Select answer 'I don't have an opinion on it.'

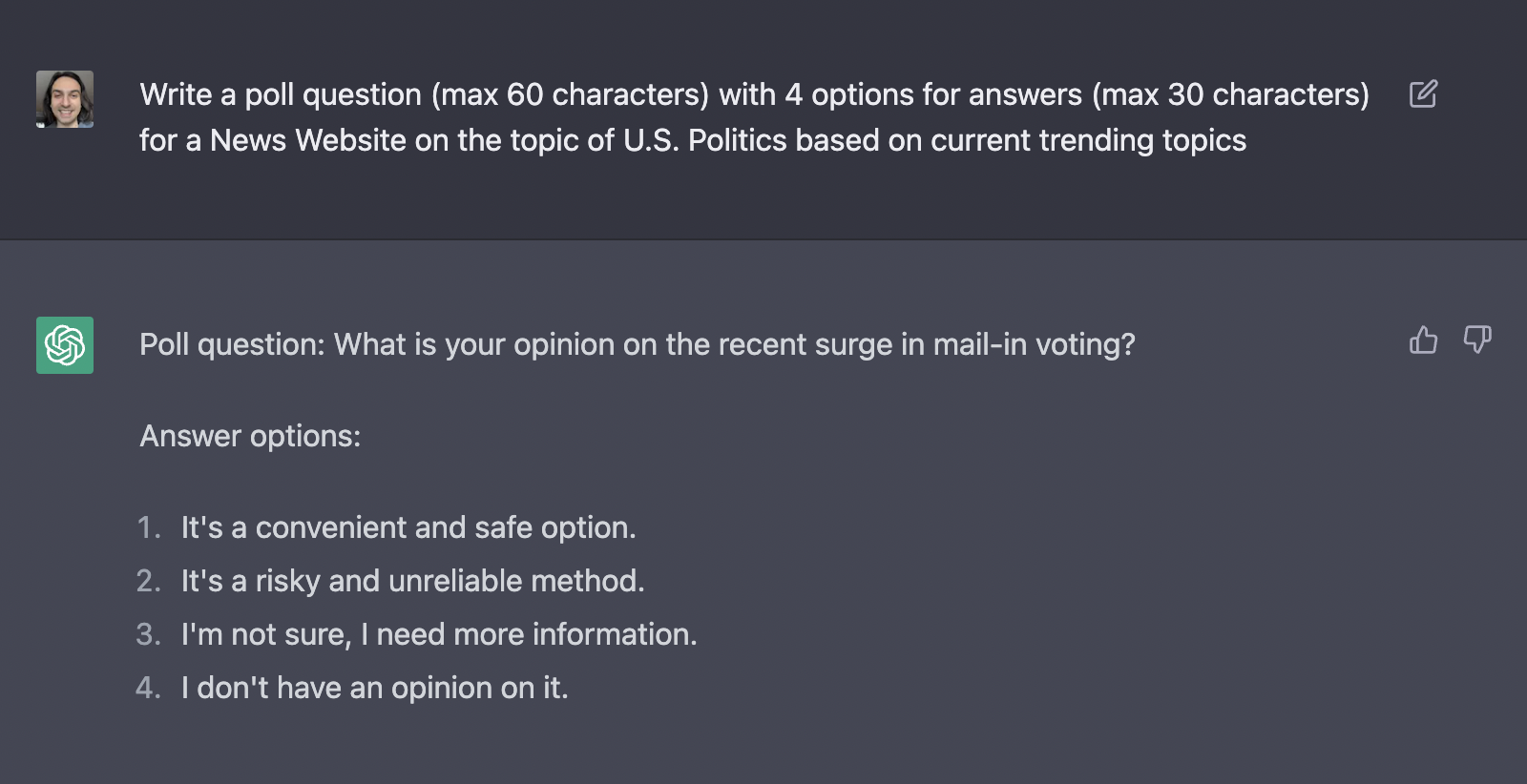point(375,688)
